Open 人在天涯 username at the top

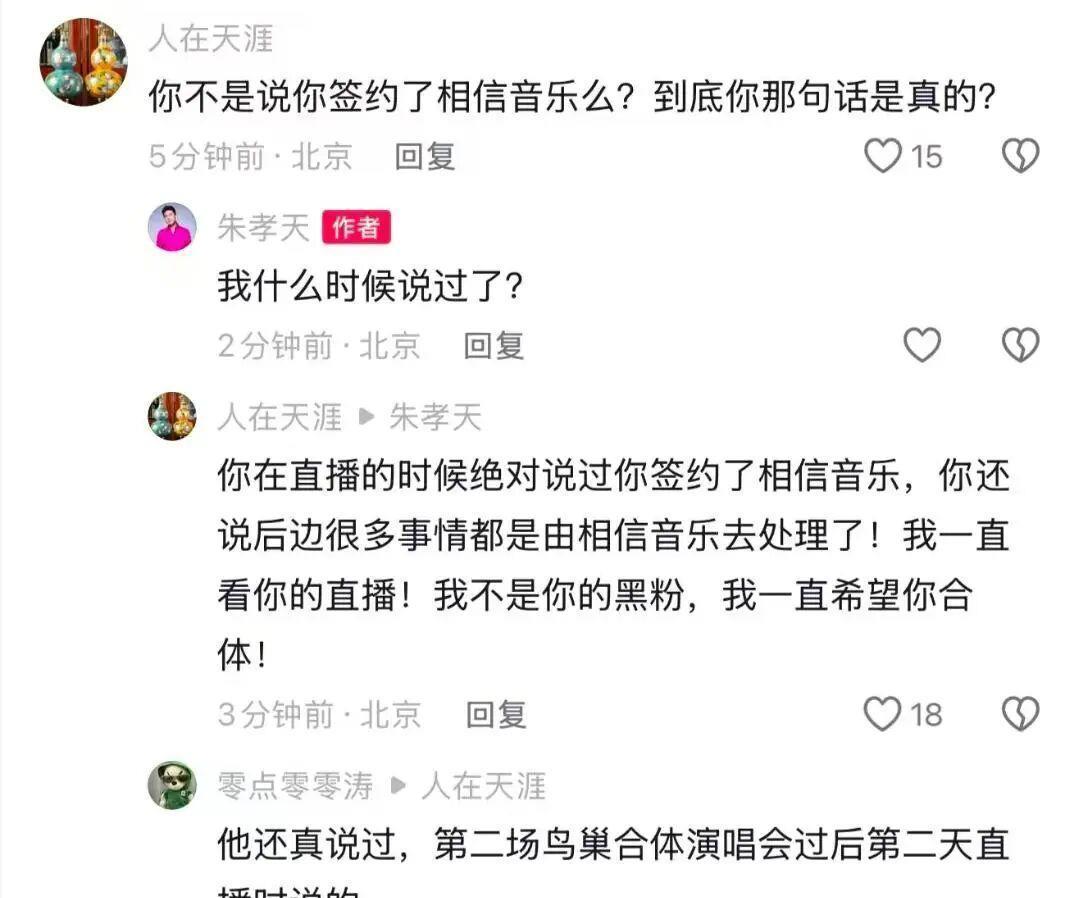[x=211, y=39]
